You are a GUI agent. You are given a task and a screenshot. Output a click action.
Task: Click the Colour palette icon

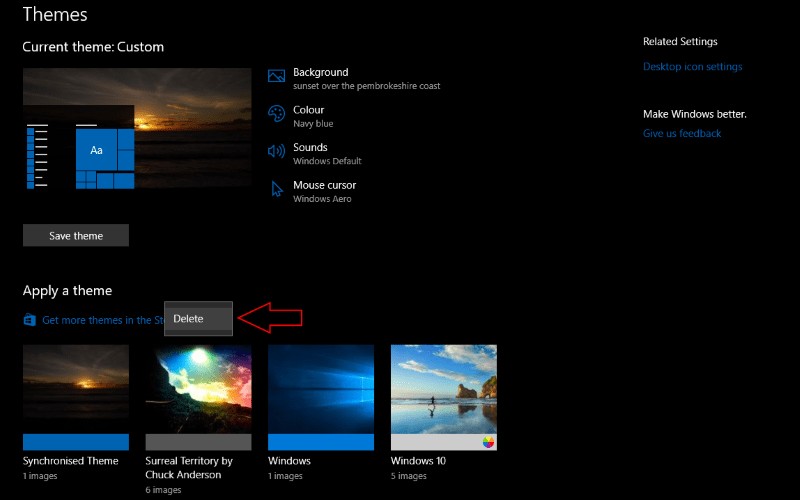tap(276, 113)
